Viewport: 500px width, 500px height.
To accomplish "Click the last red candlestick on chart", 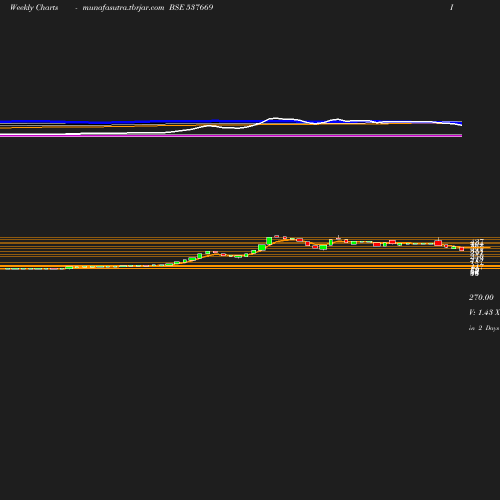I will [x=462, y=249].
